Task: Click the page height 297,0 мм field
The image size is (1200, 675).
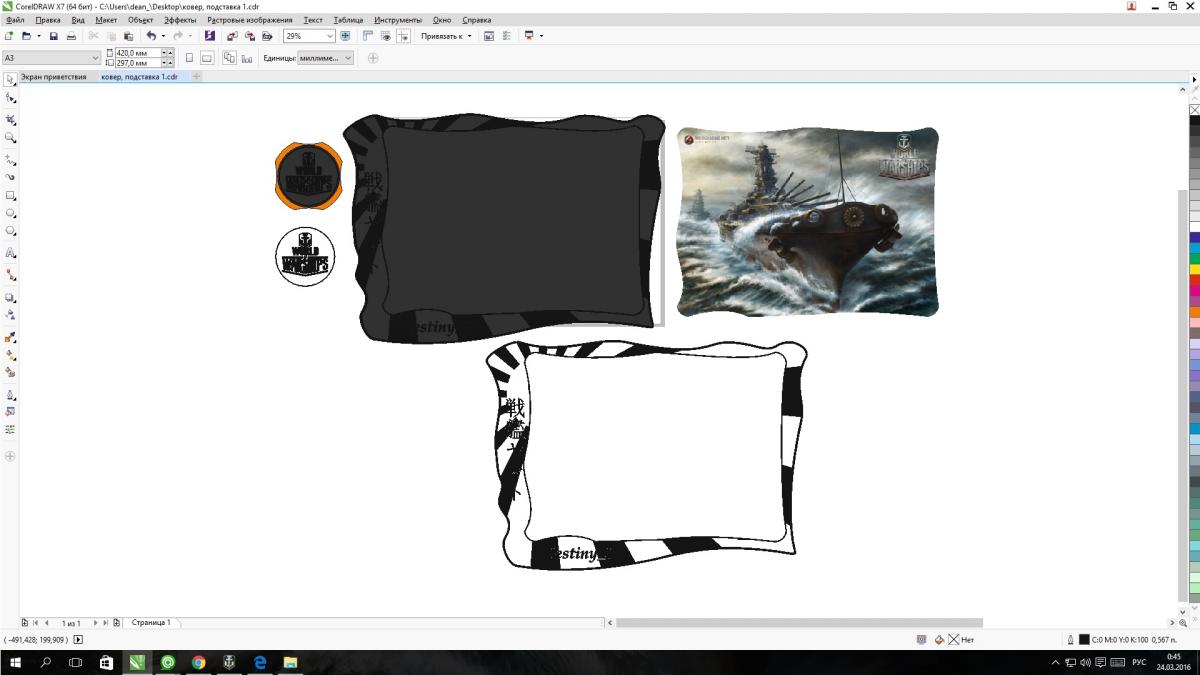Action: pos(137,63)
